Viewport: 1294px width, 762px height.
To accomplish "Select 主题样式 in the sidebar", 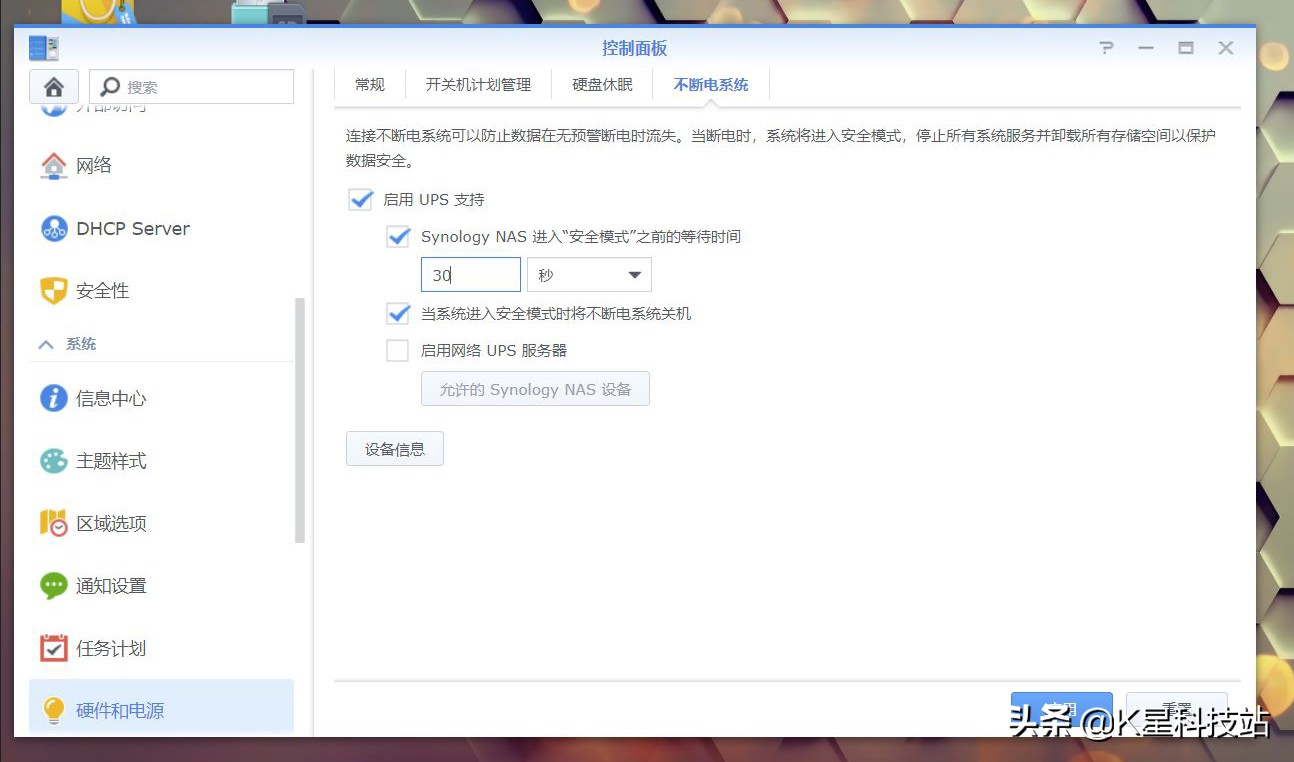I will point(110,460).
